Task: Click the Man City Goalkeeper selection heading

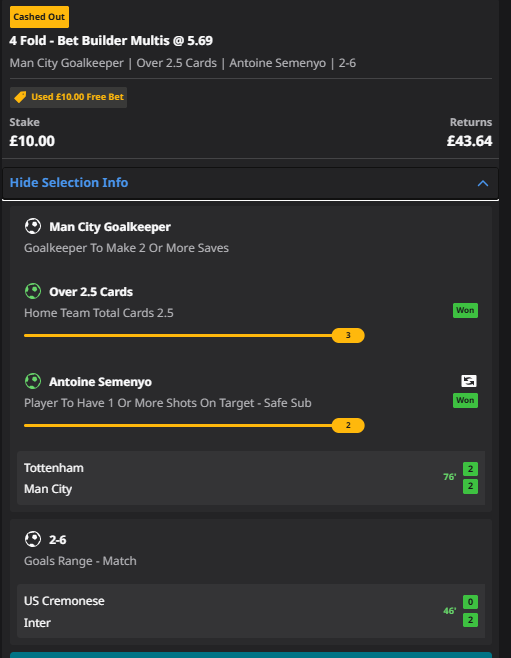Action: (x=110, y=227)
